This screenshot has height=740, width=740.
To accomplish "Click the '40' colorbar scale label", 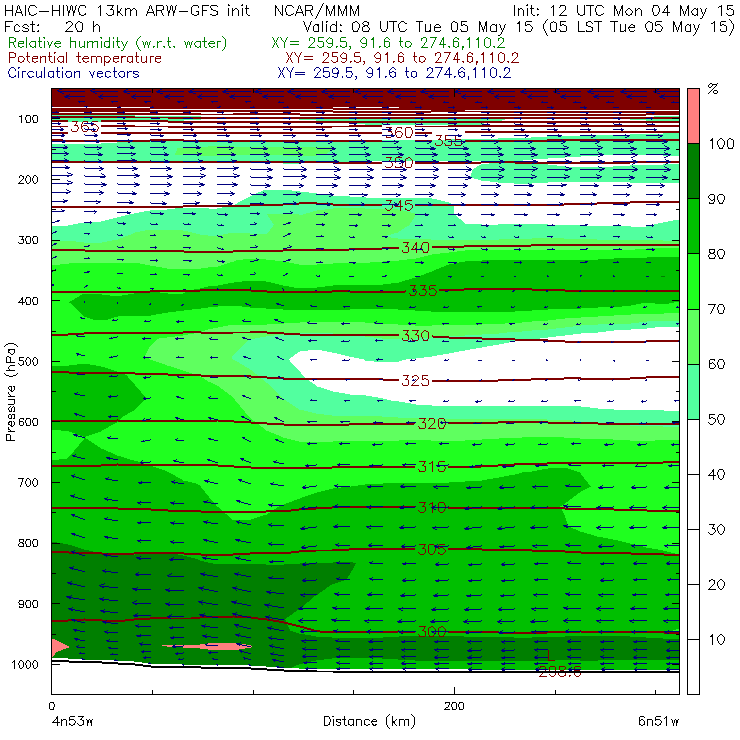I will (716, 474).
